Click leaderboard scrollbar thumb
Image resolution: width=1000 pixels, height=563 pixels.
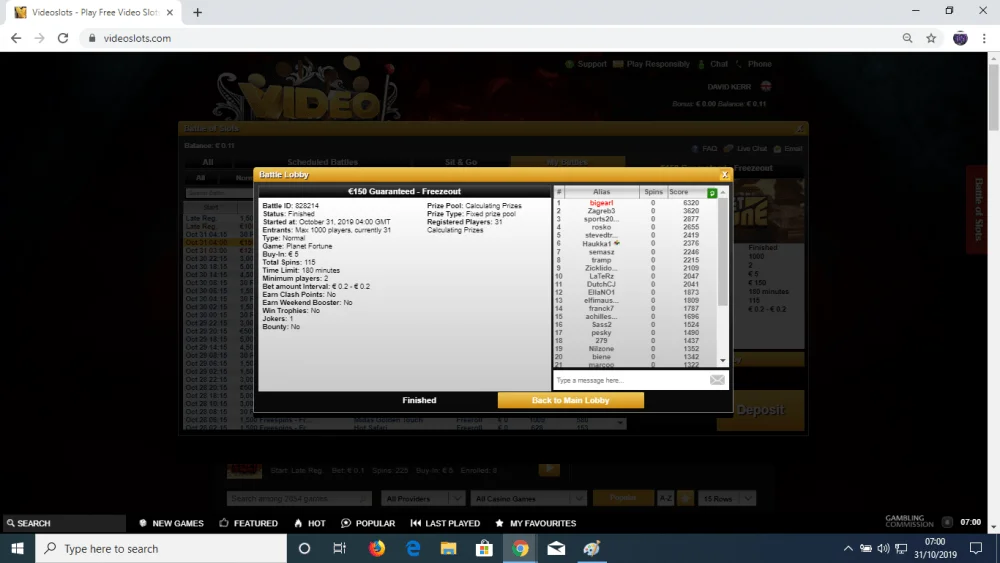tap(723, 252)
